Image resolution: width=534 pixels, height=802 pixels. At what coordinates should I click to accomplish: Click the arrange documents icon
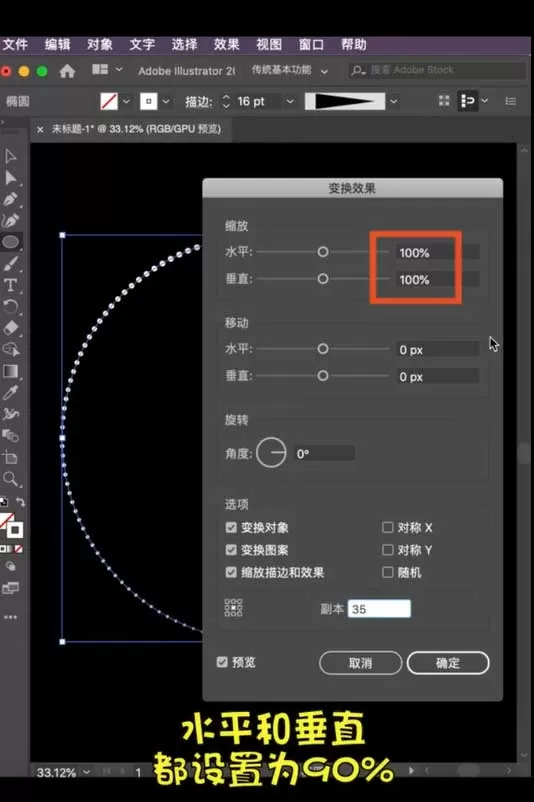[100, 70]
